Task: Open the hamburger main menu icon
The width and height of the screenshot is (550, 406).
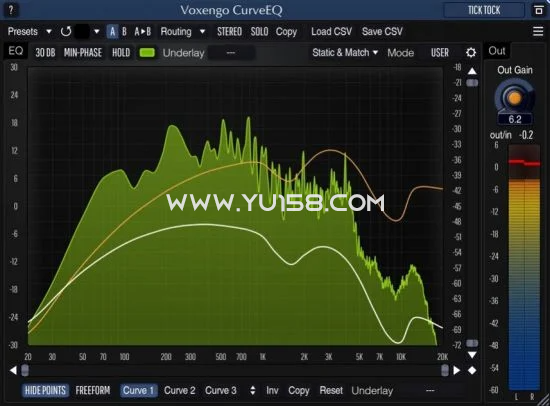Action: [x=538, y=31]
